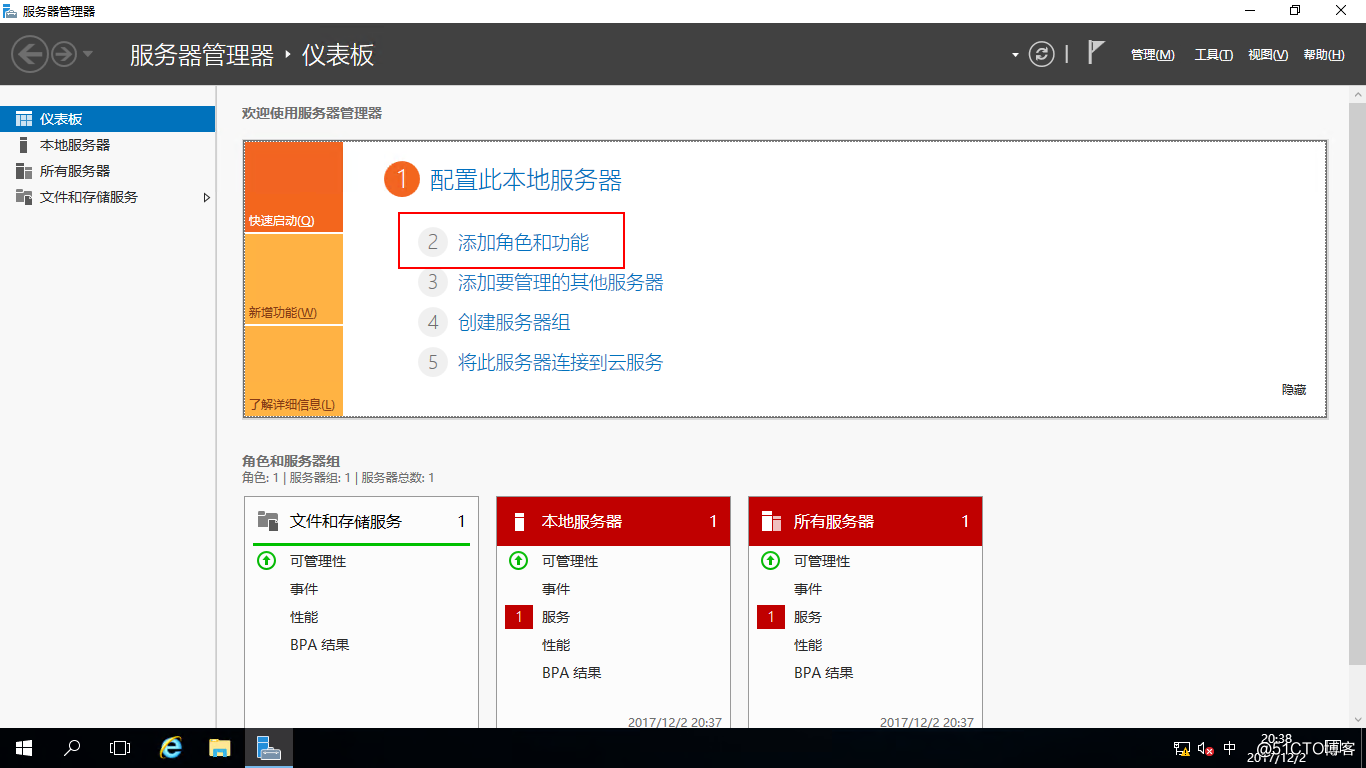Click 可管理性 in 文件和存储服务 tile
The height and width of the screenshot is (768, 1366).
point(318,561)
